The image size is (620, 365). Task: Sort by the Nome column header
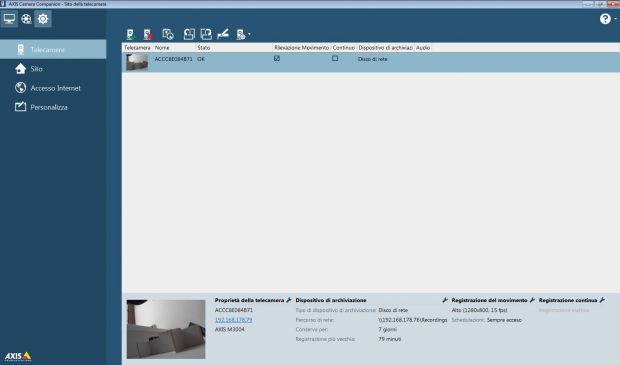click(174, 47)
